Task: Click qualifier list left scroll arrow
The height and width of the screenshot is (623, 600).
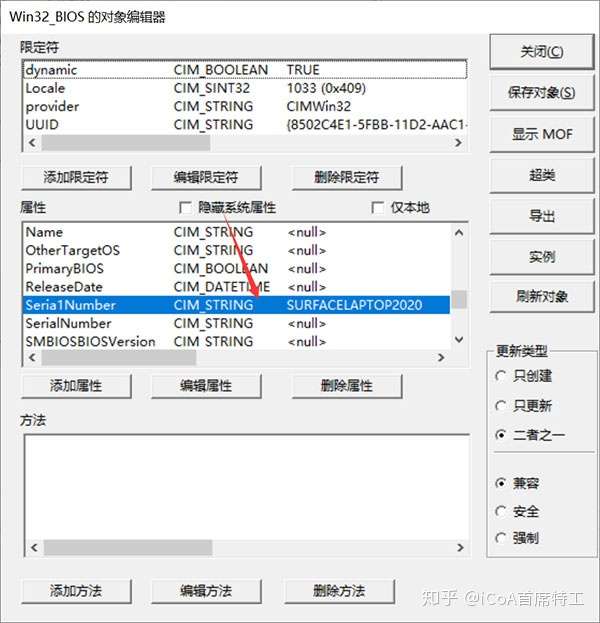Action: pos(33,142)
